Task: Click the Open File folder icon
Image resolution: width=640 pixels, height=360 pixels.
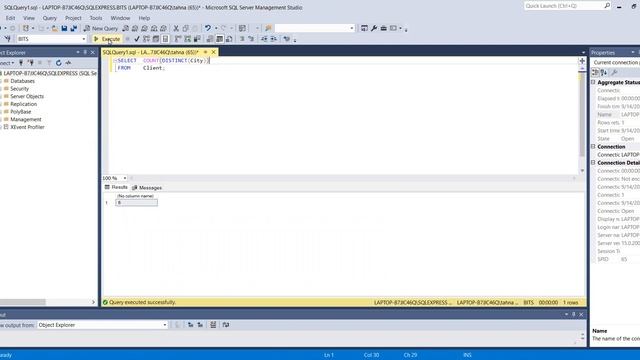Action: pyautogui.click(x=54, y=28)
